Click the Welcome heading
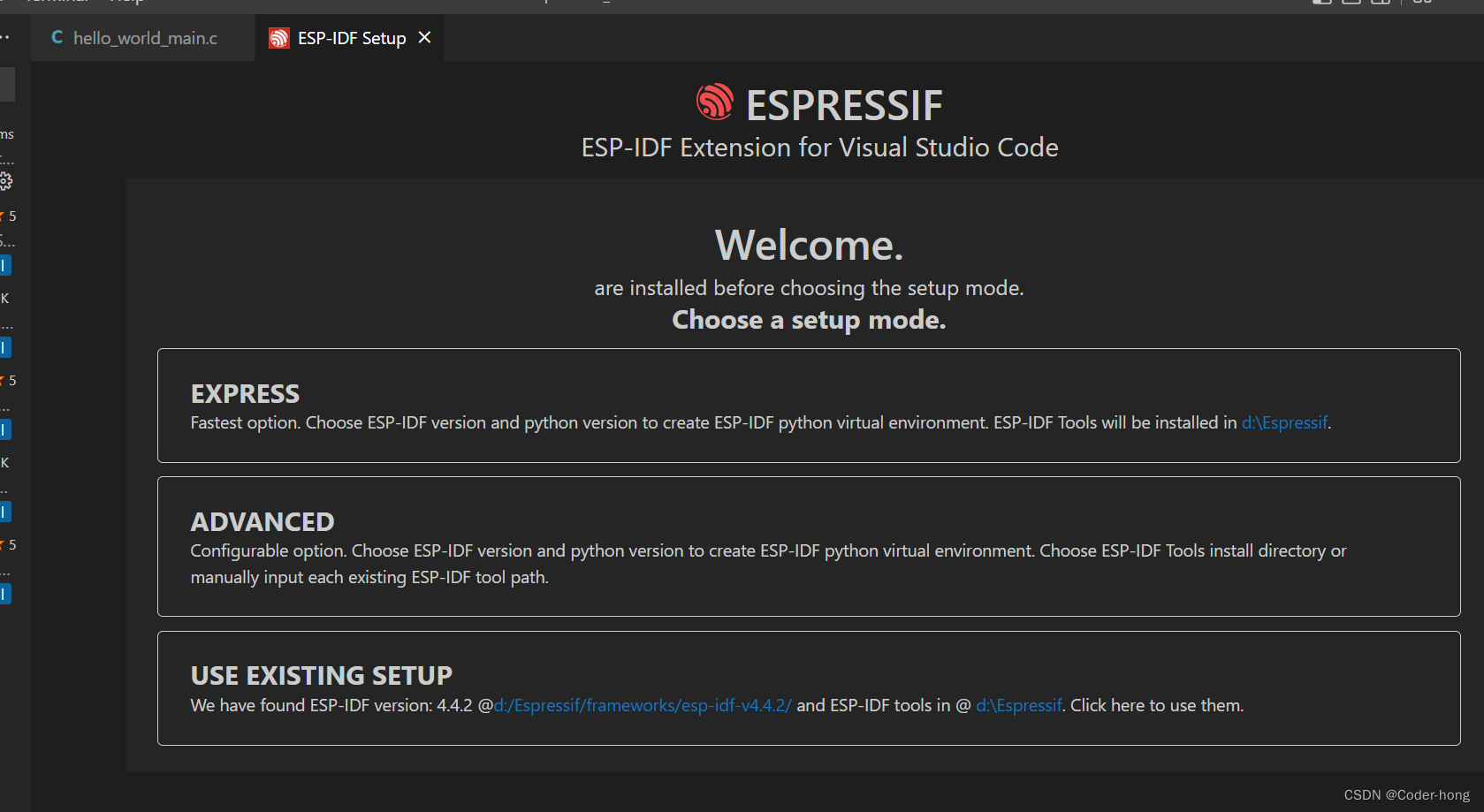The width and height of the screenshot is (1484, 812). (x=809, y=245)
